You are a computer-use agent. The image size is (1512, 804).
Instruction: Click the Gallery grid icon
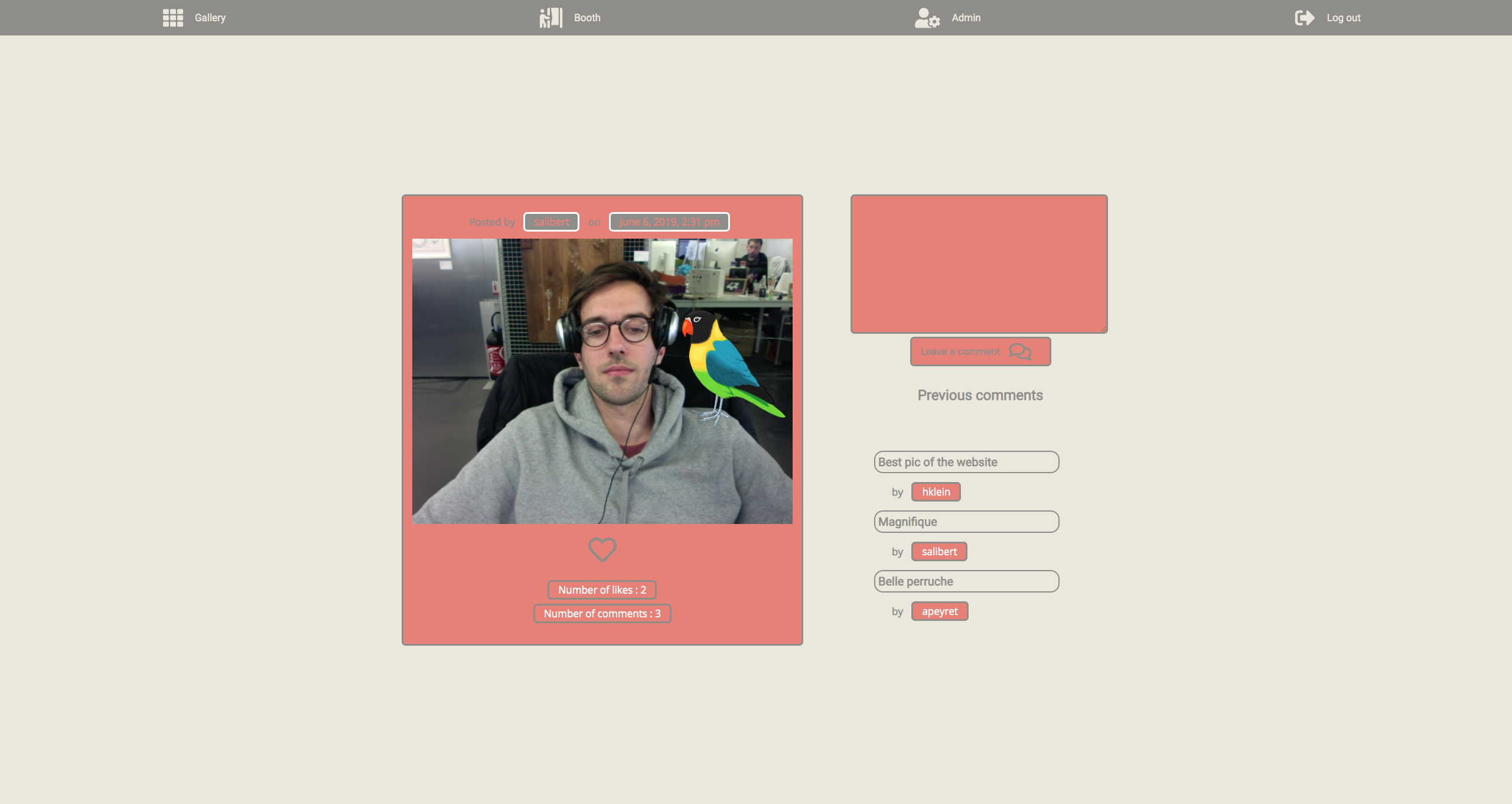click(x=172, y=18)
